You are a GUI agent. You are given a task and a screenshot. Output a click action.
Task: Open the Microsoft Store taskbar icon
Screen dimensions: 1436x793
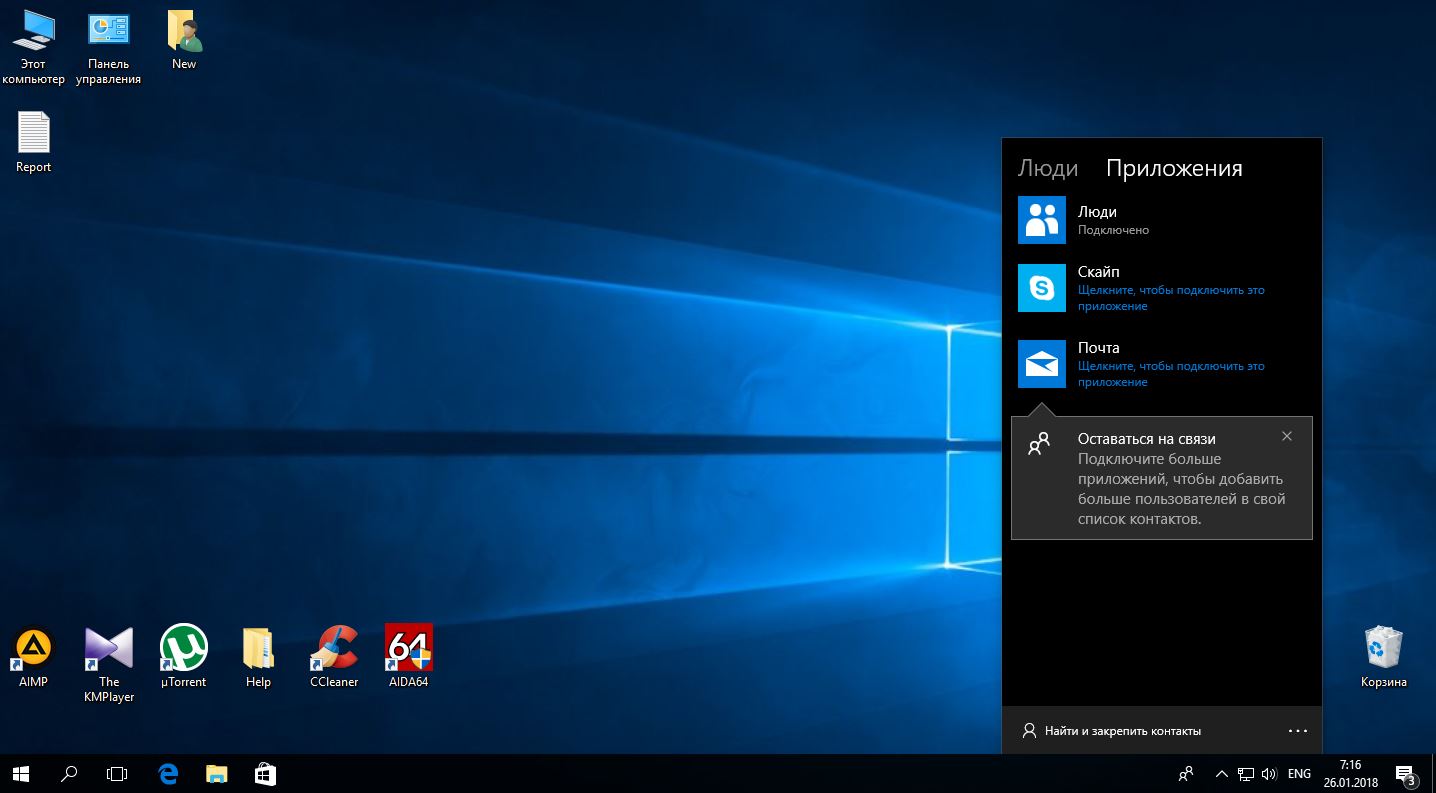pos(265,773)
